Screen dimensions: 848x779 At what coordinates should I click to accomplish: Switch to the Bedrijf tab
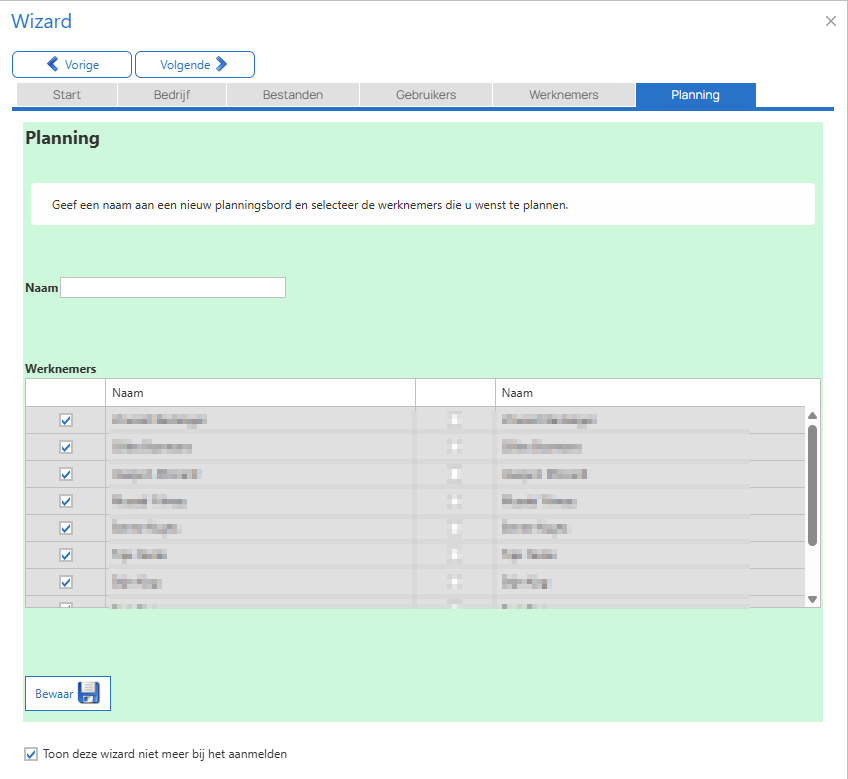point(172,95)
